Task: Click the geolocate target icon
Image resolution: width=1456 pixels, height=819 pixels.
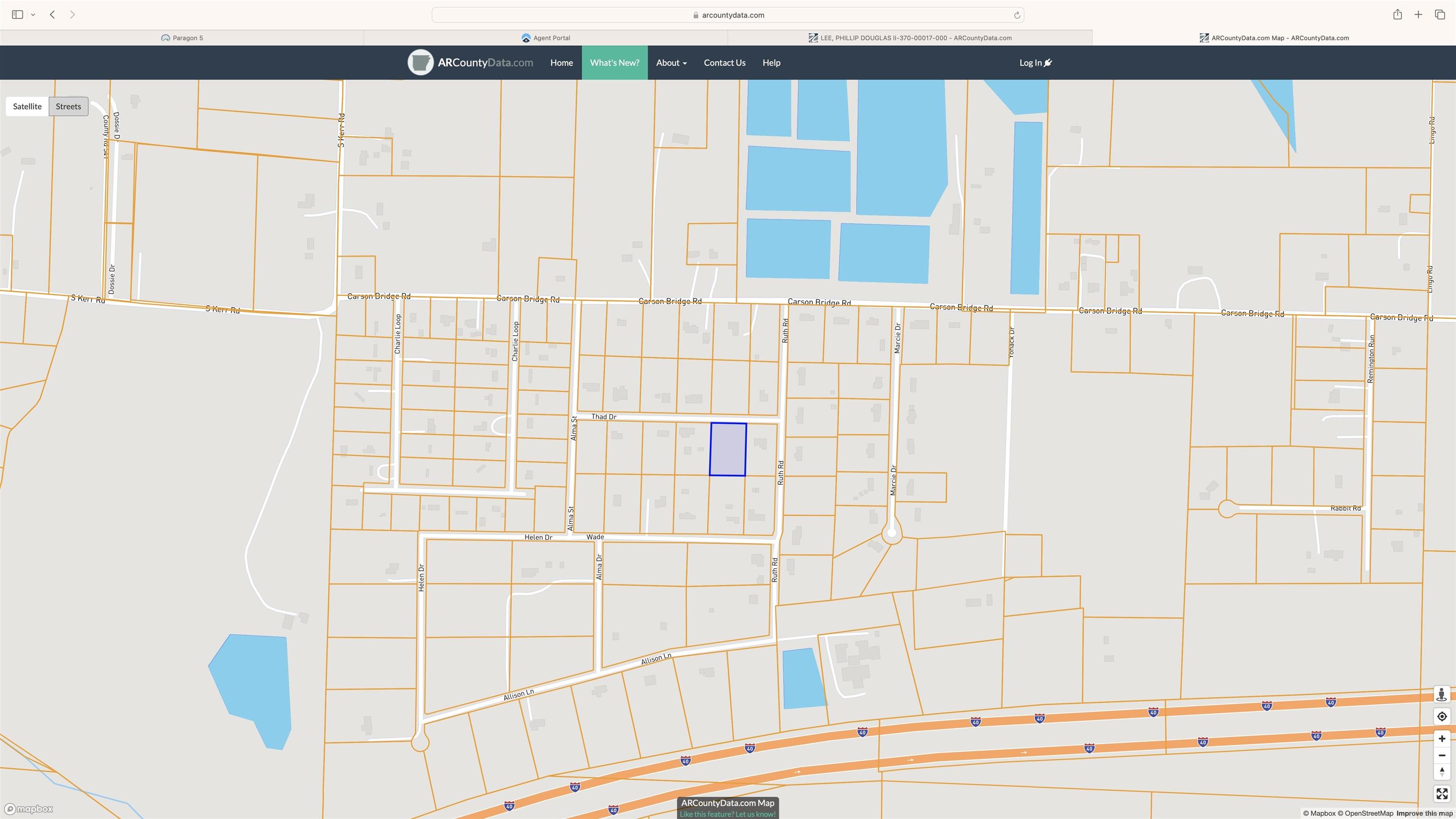Action: tap(1441, 717)
